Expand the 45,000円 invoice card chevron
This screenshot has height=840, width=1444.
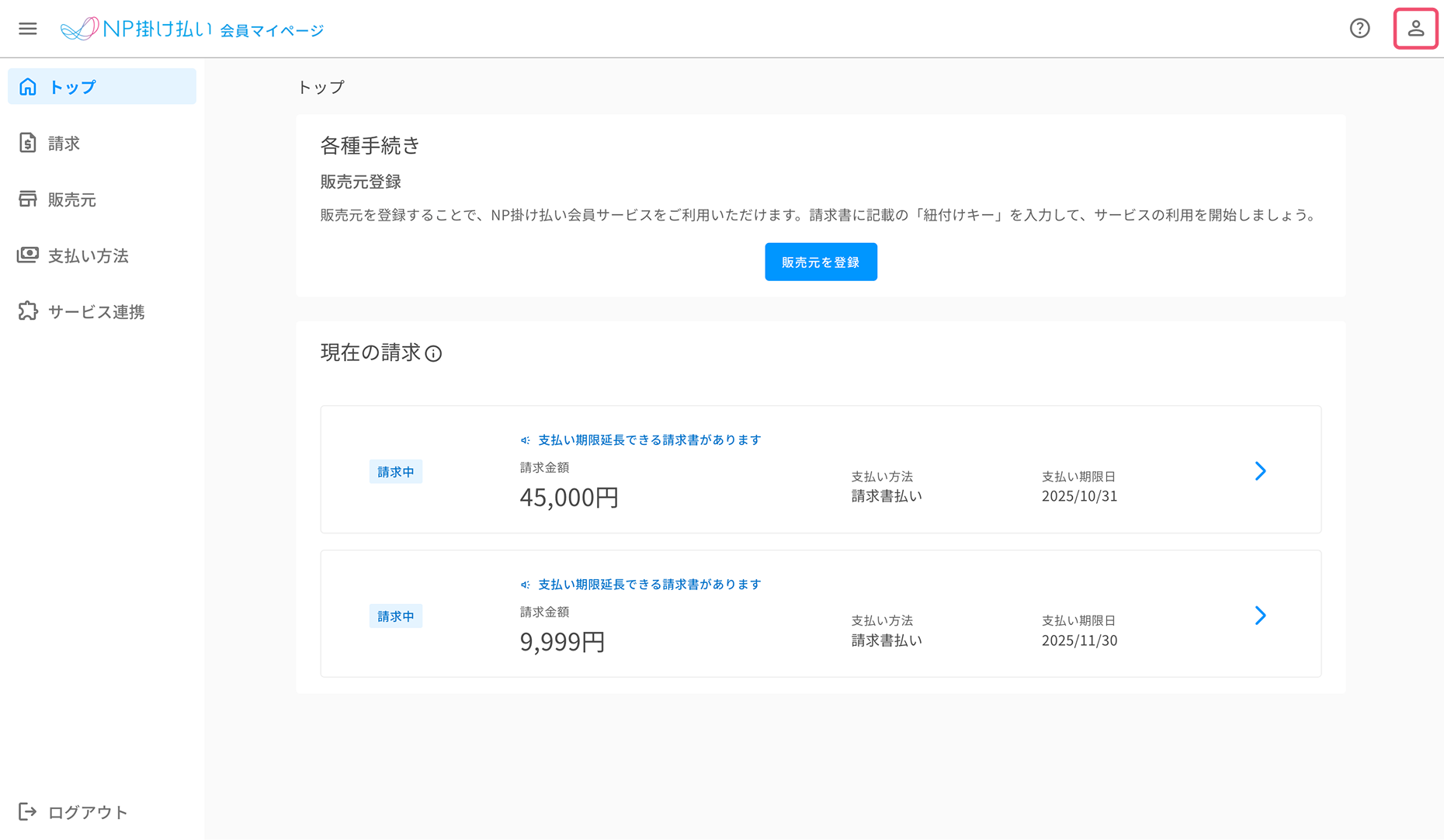1260,471
